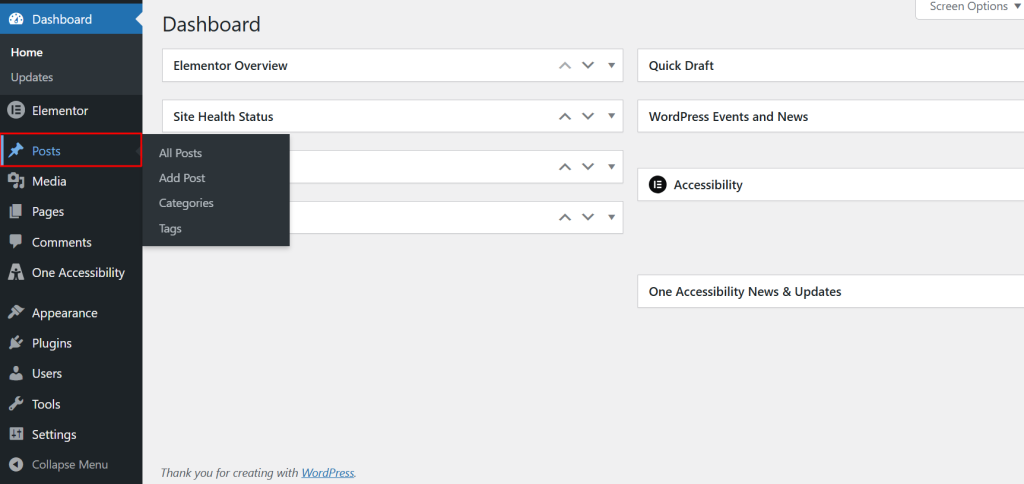Click the Appearance paintbrush icon
Screen dimensions: 1024x484
pos(16,313)
